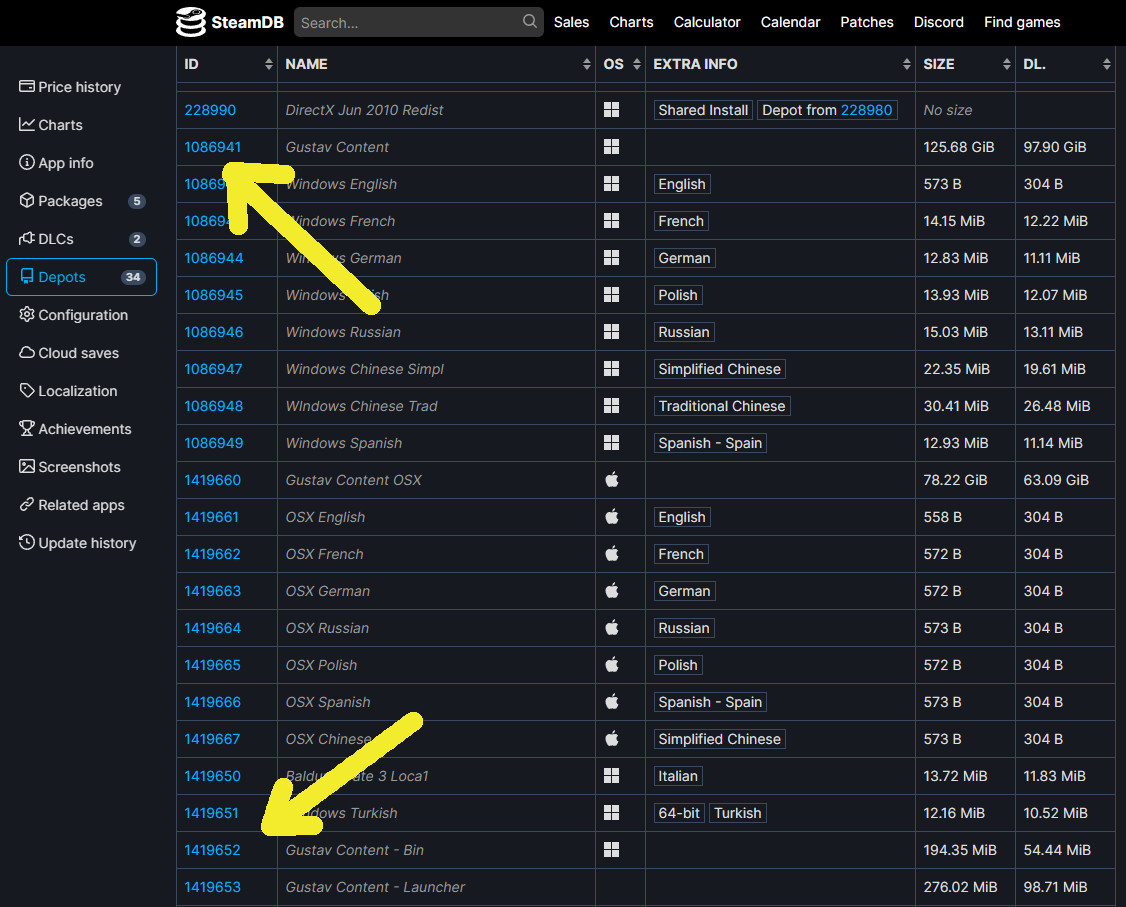
Task: Open Depot from 228980 link
Action: (x=866, y=110)
